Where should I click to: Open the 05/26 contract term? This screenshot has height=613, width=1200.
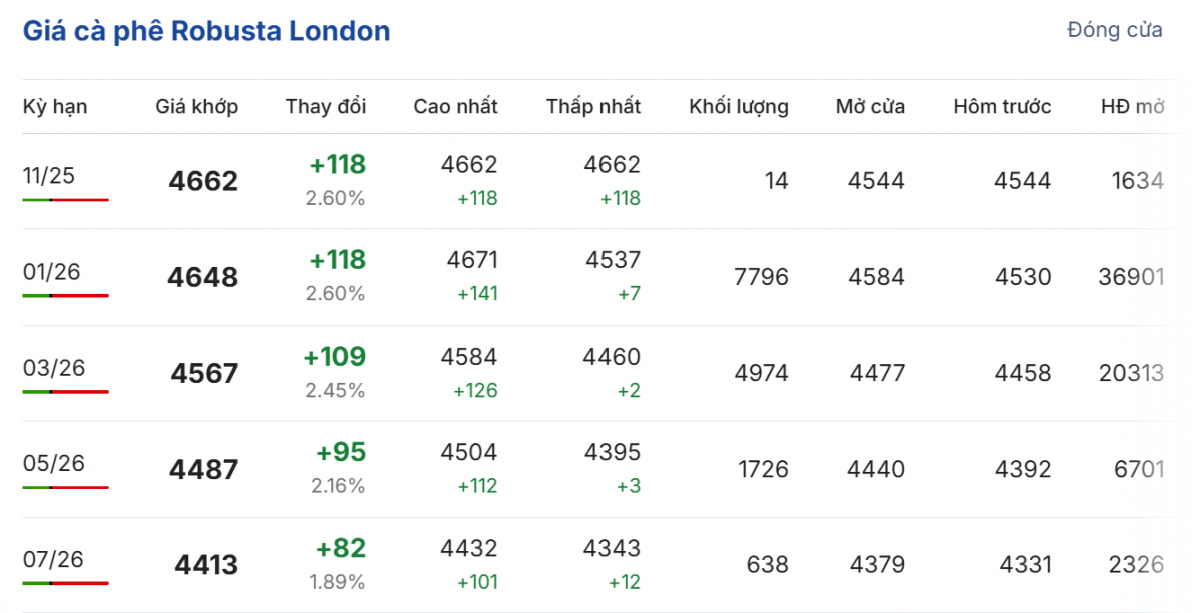click(54, 464)
